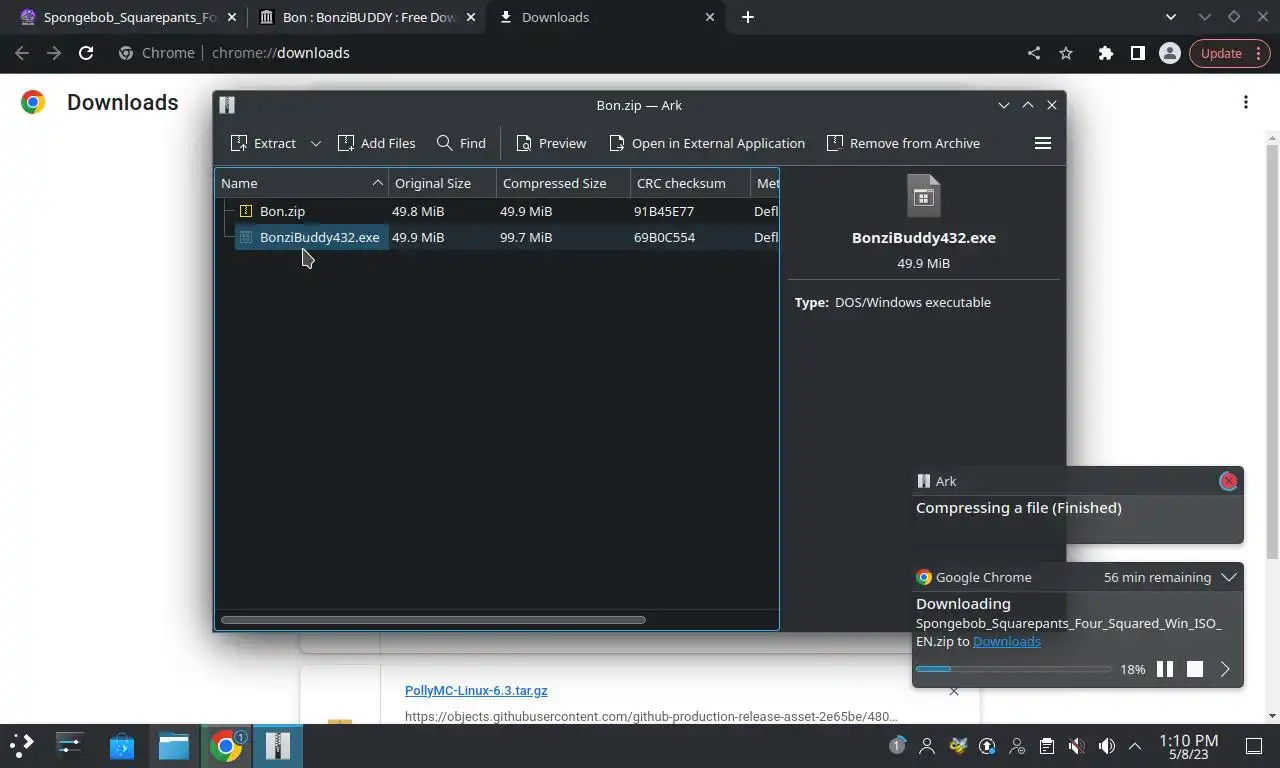Click the Downloads link in notification
1280x768 pixels.
(1006, 641)
